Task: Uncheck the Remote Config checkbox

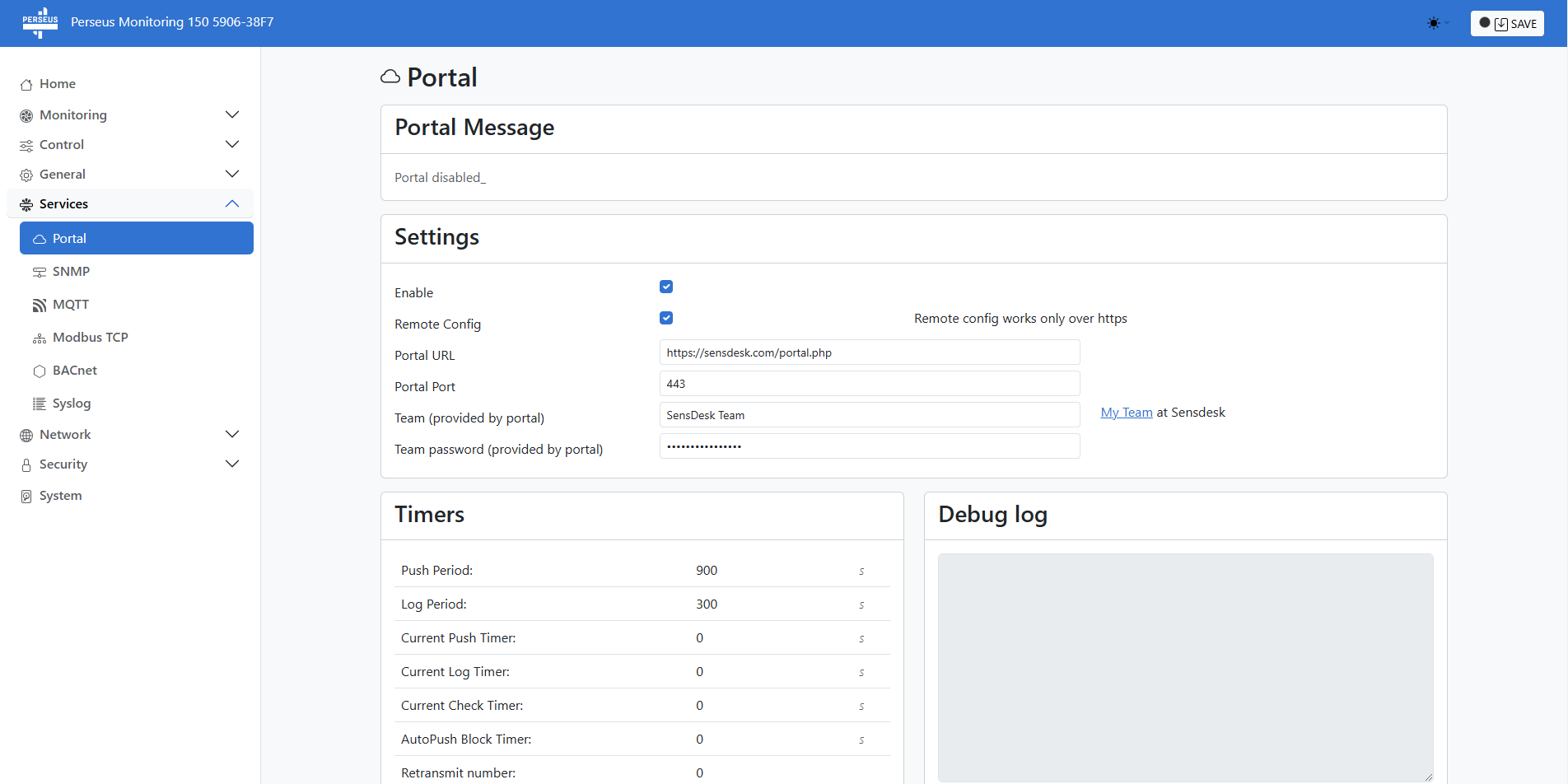Action: (666, 318)
